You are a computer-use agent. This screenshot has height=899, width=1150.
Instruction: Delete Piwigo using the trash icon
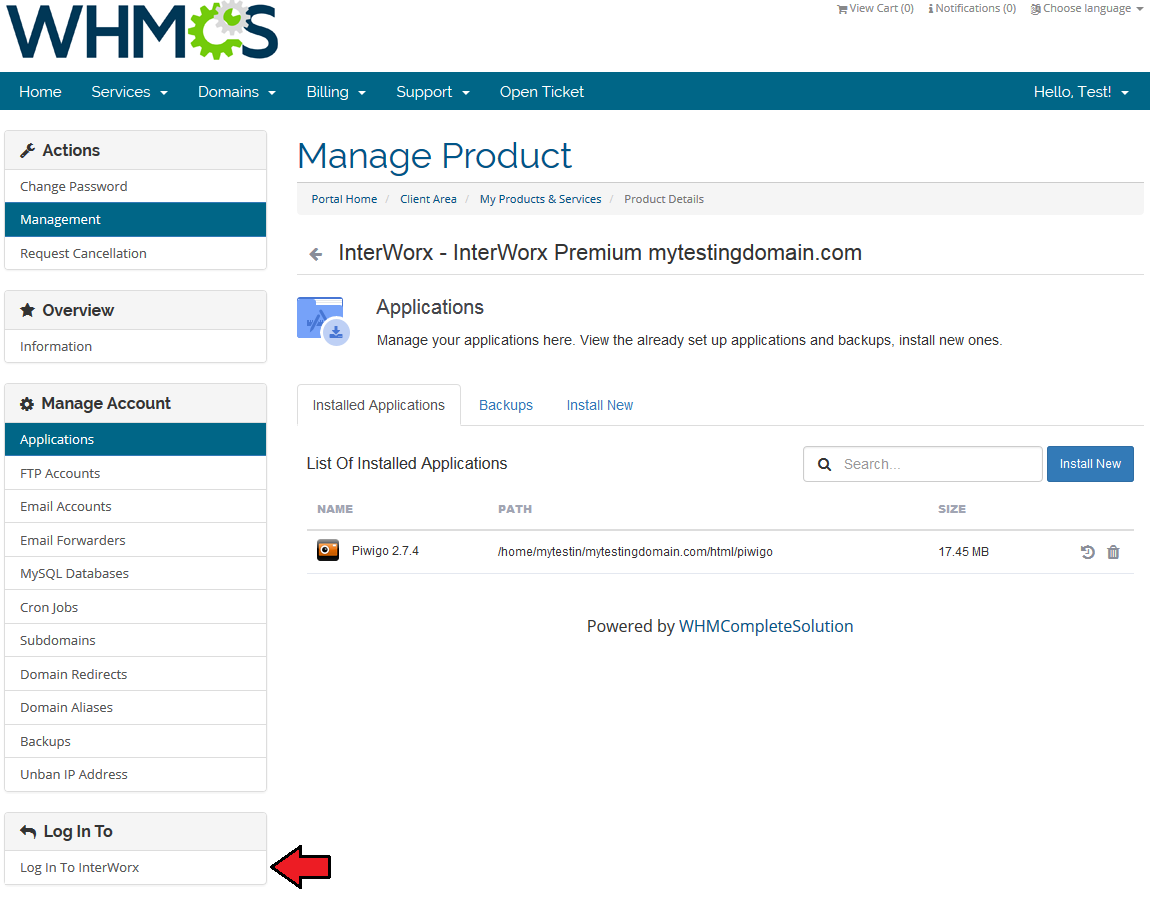click(1113, 552)
